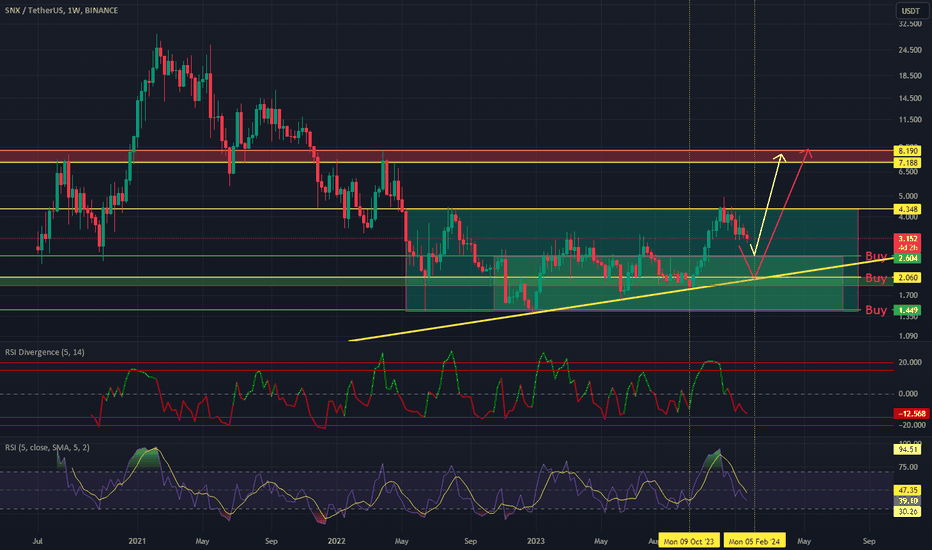Image resolution: width=932 pixels, height=550 pixels.
Task: Click the 1.090 price axis label
Action: (x=908, y=336)
